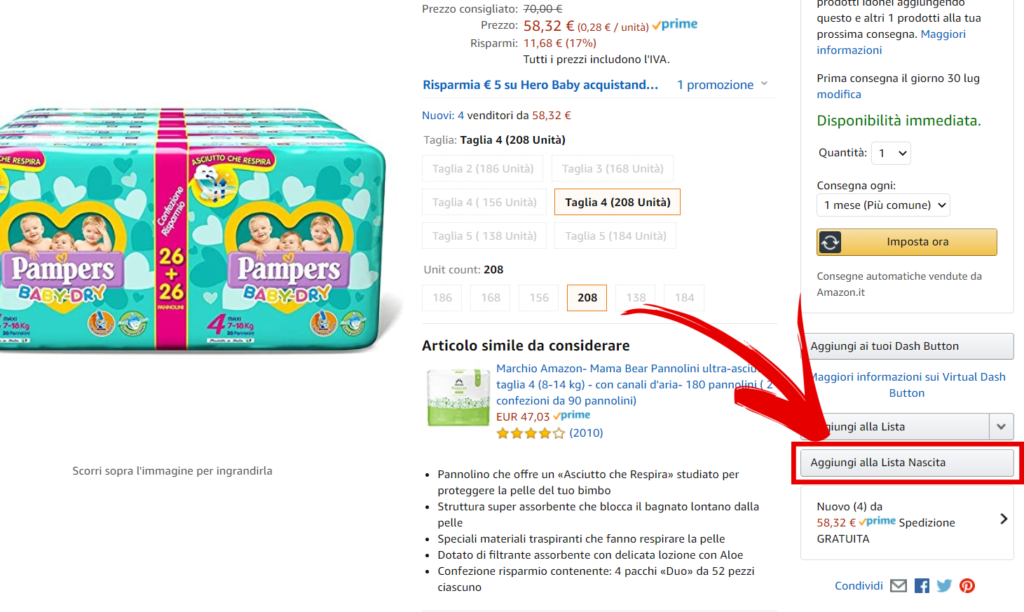1024x612 pixels.
Task: Click the Imposta ora button
Action: 907,242
